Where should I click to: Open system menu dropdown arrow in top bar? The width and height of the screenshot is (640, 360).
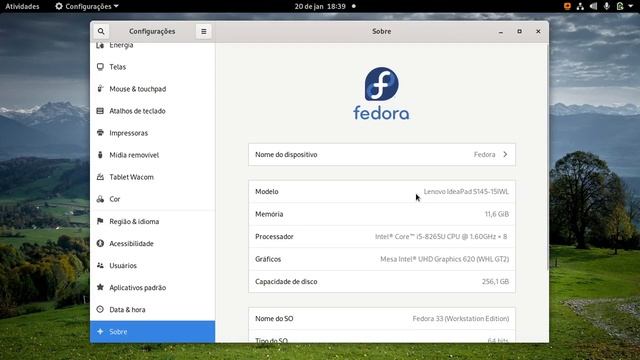[x=631, y=6]
